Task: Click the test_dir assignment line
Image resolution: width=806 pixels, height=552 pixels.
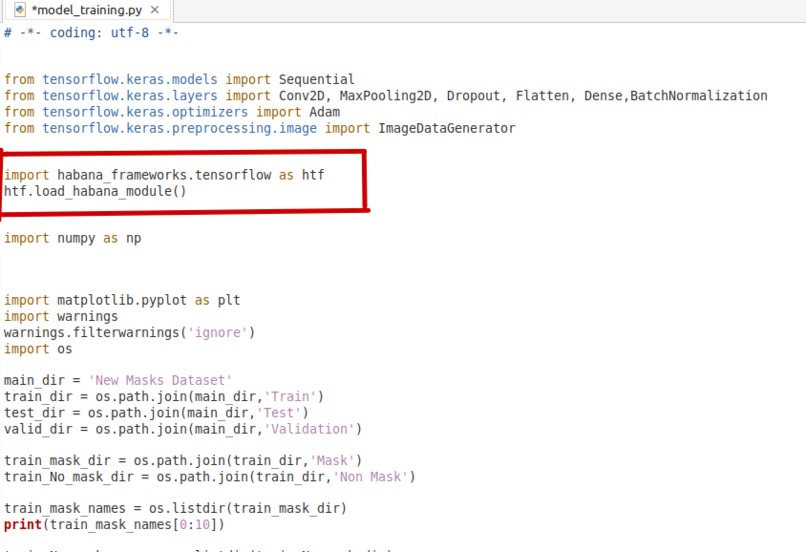Action: tap(156, 413)
